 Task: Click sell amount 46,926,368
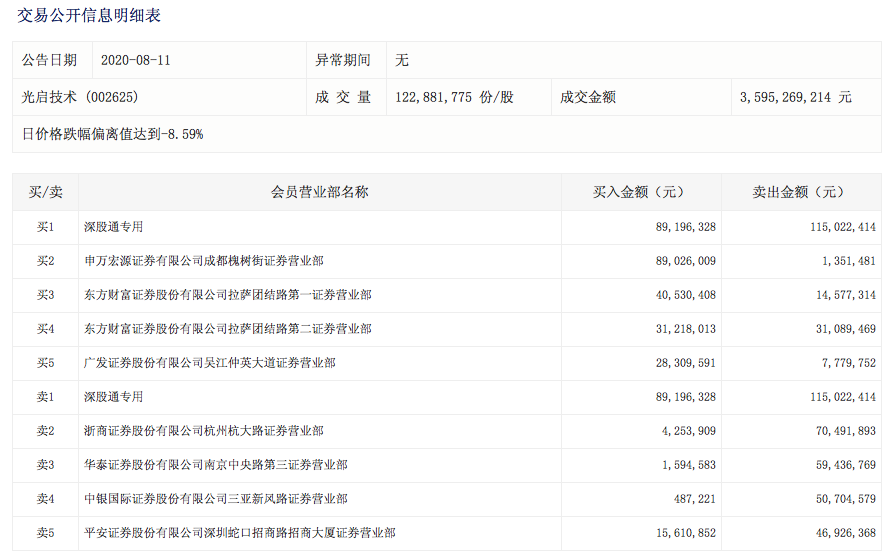tap(846, 533)
